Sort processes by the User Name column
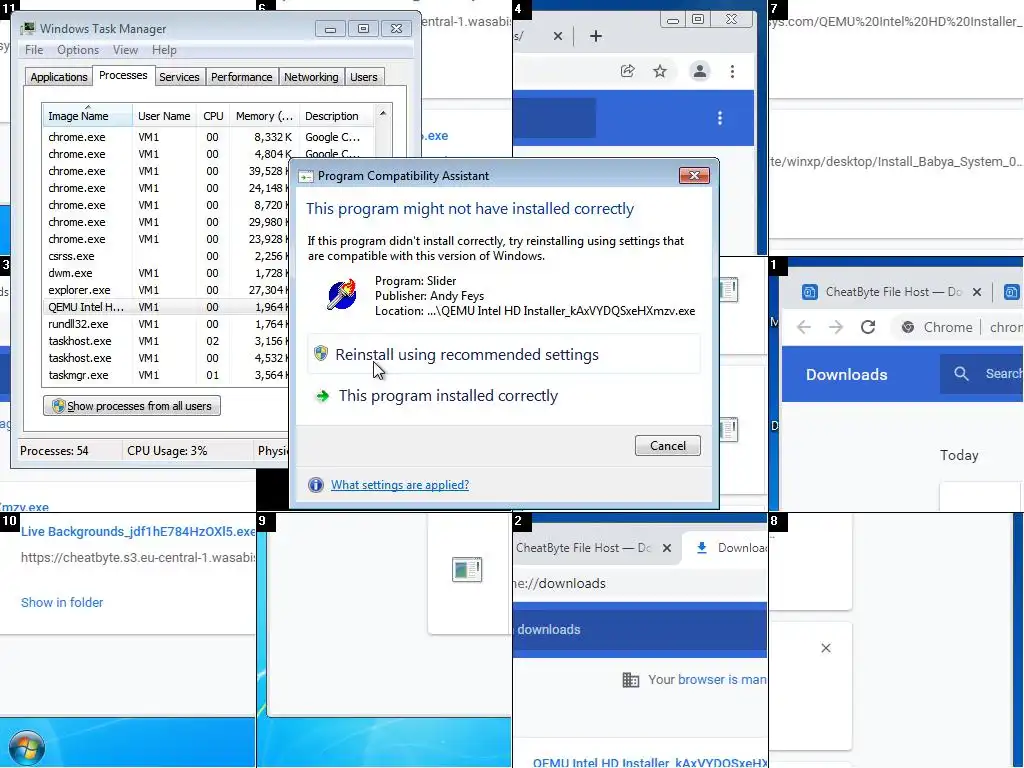The width and height of the screenshot is (1024, 768). pyautogui.click(x=164, y=116)
